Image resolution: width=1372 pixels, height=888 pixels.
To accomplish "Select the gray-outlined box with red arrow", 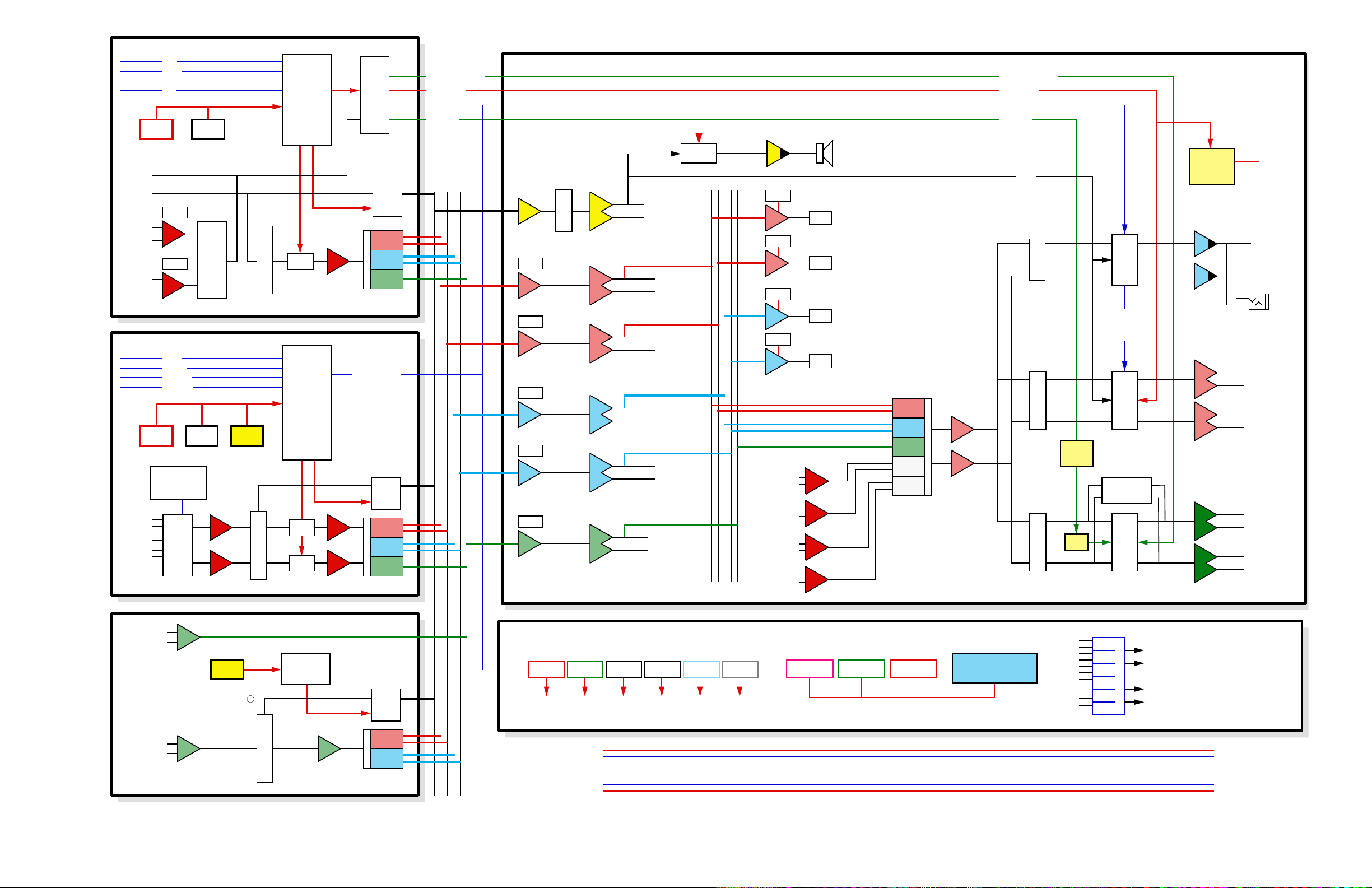I will [x=740, y=670].
